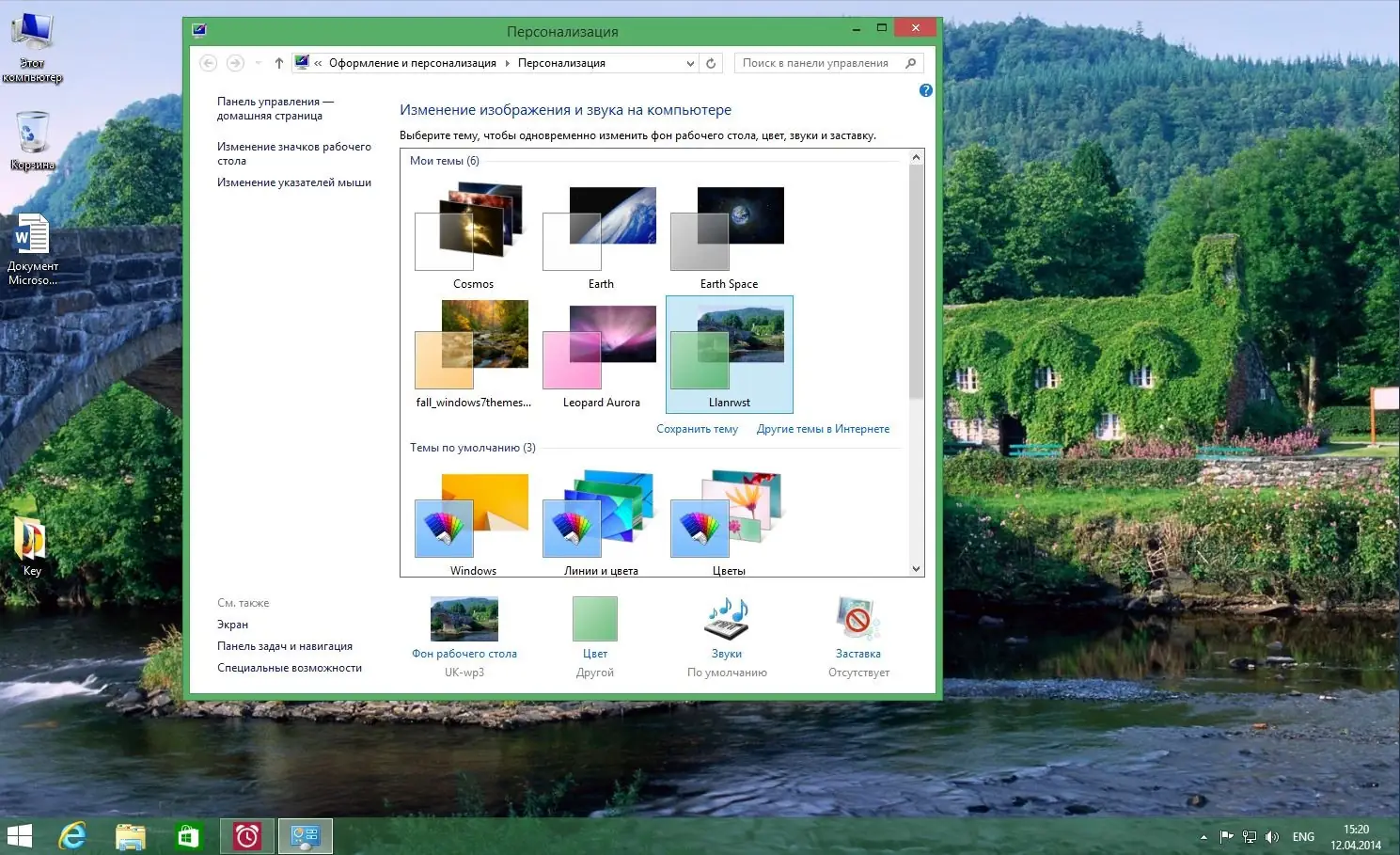Open Windows Store from taskbar
Viewport: 1400px width, 855px height.
pos(188,836)
